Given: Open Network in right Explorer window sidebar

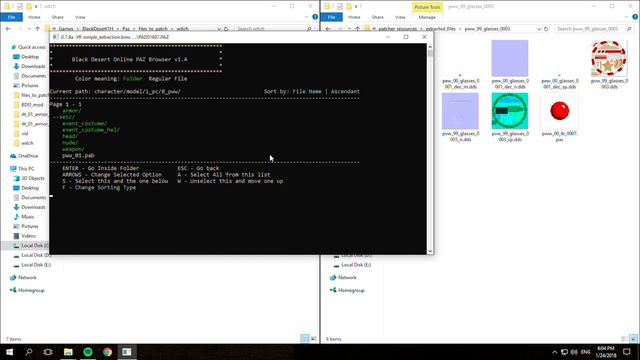Looking at the screenshot, I should pos(347,278).
